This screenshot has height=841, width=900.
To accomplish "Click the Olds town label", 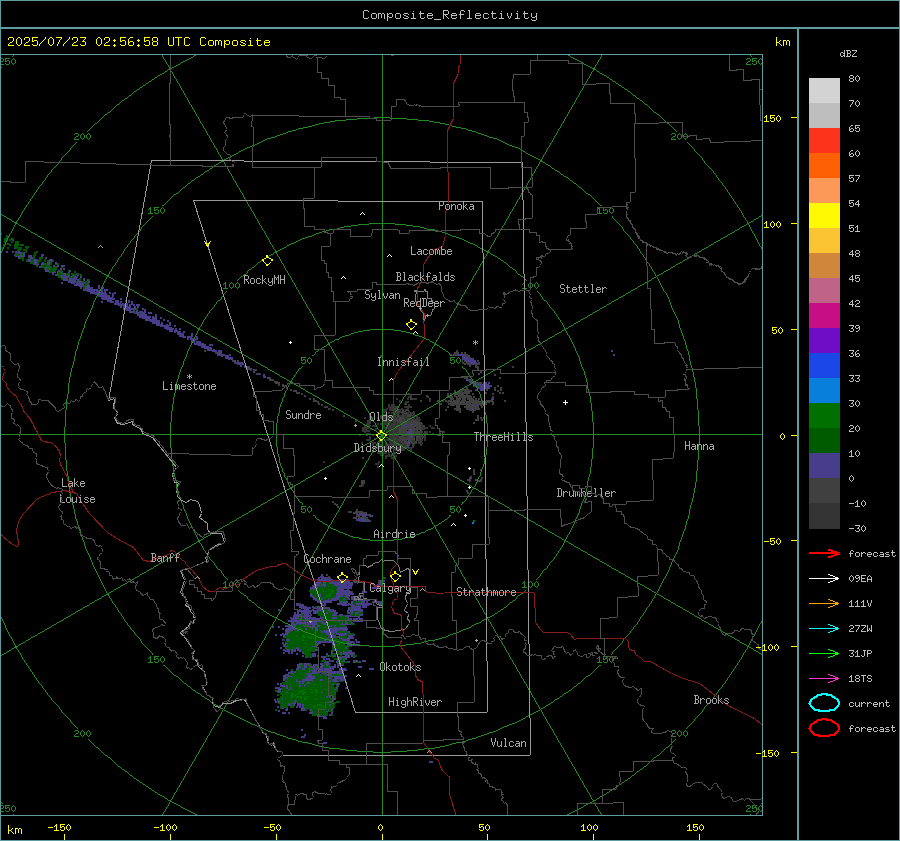I will [381, 417].
